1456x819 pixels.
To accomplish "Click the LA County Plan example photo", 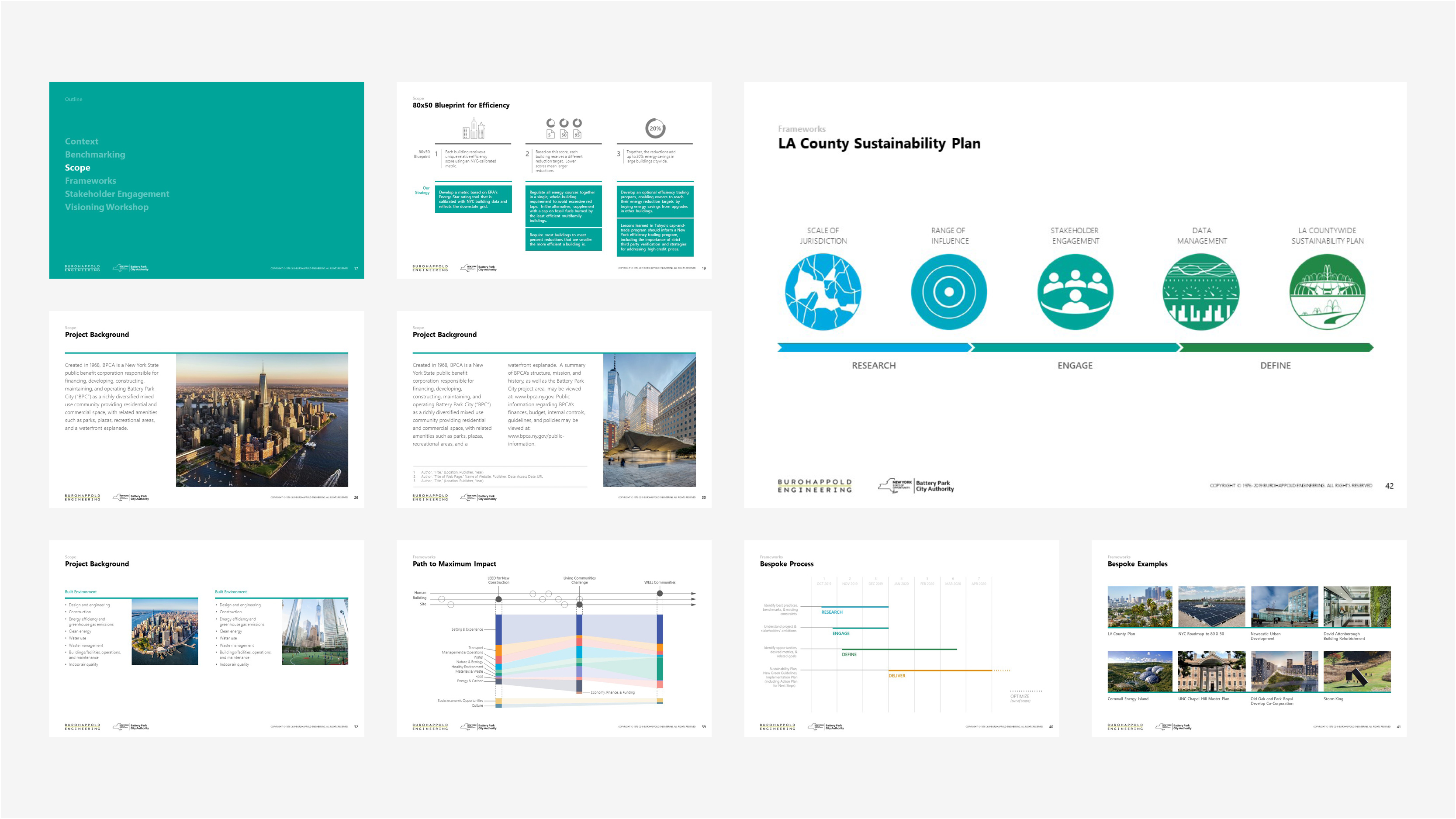I will point(1139,606).
